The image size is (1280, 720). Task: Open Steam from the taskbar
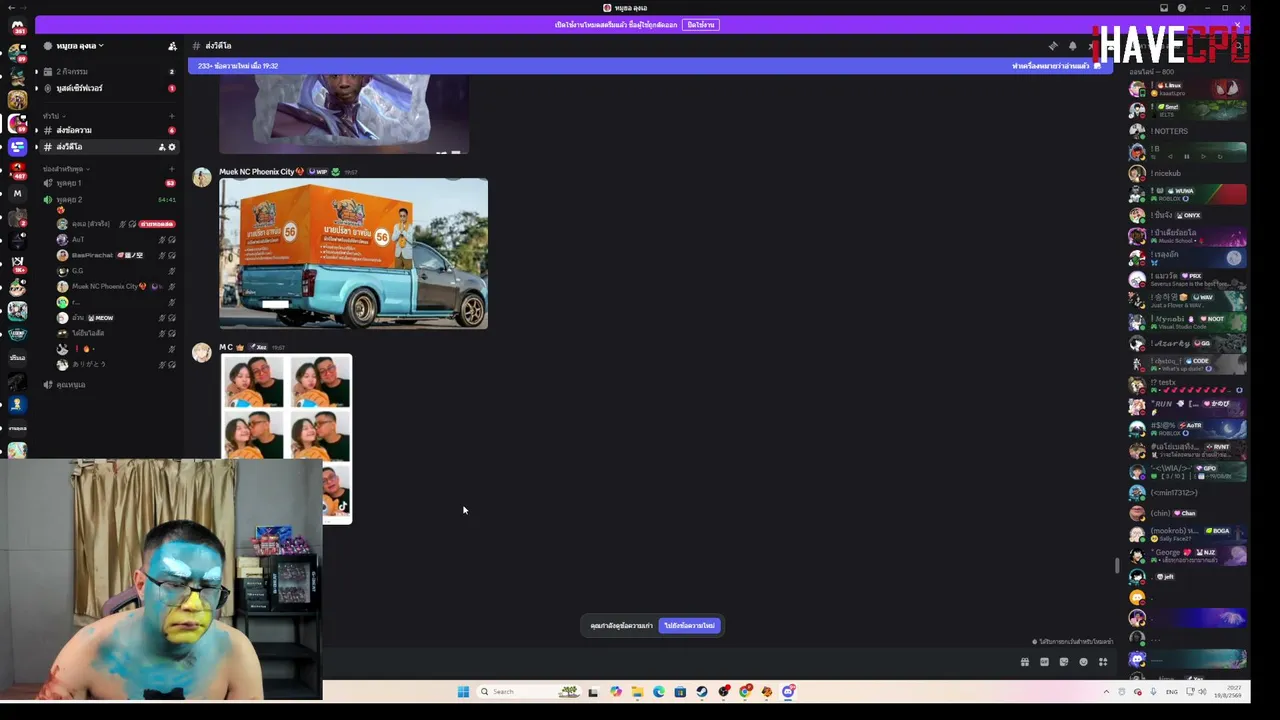coord(702,691)
